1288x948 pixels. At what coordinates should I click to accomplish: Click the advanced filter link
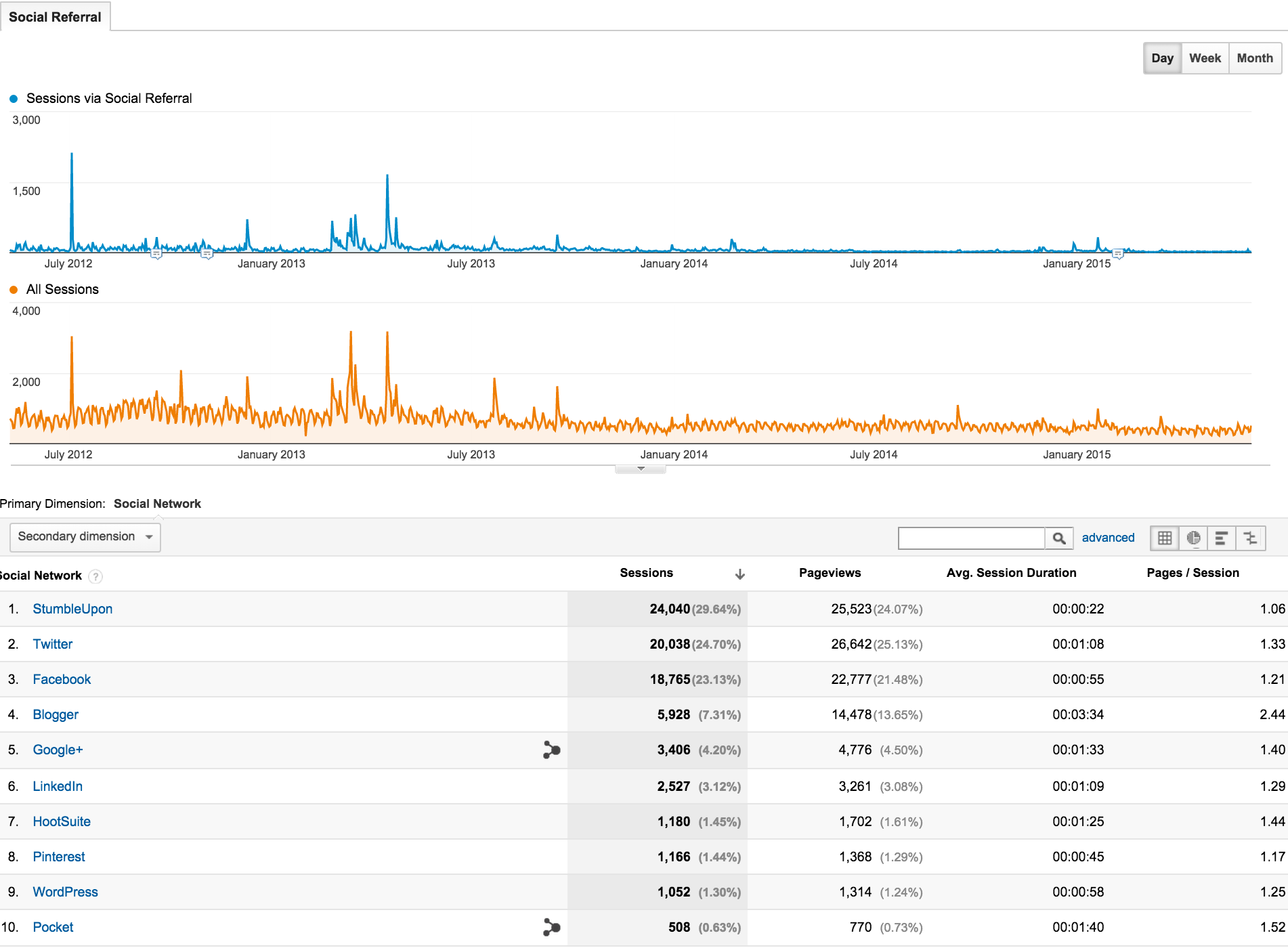[x=1108, y=538]
